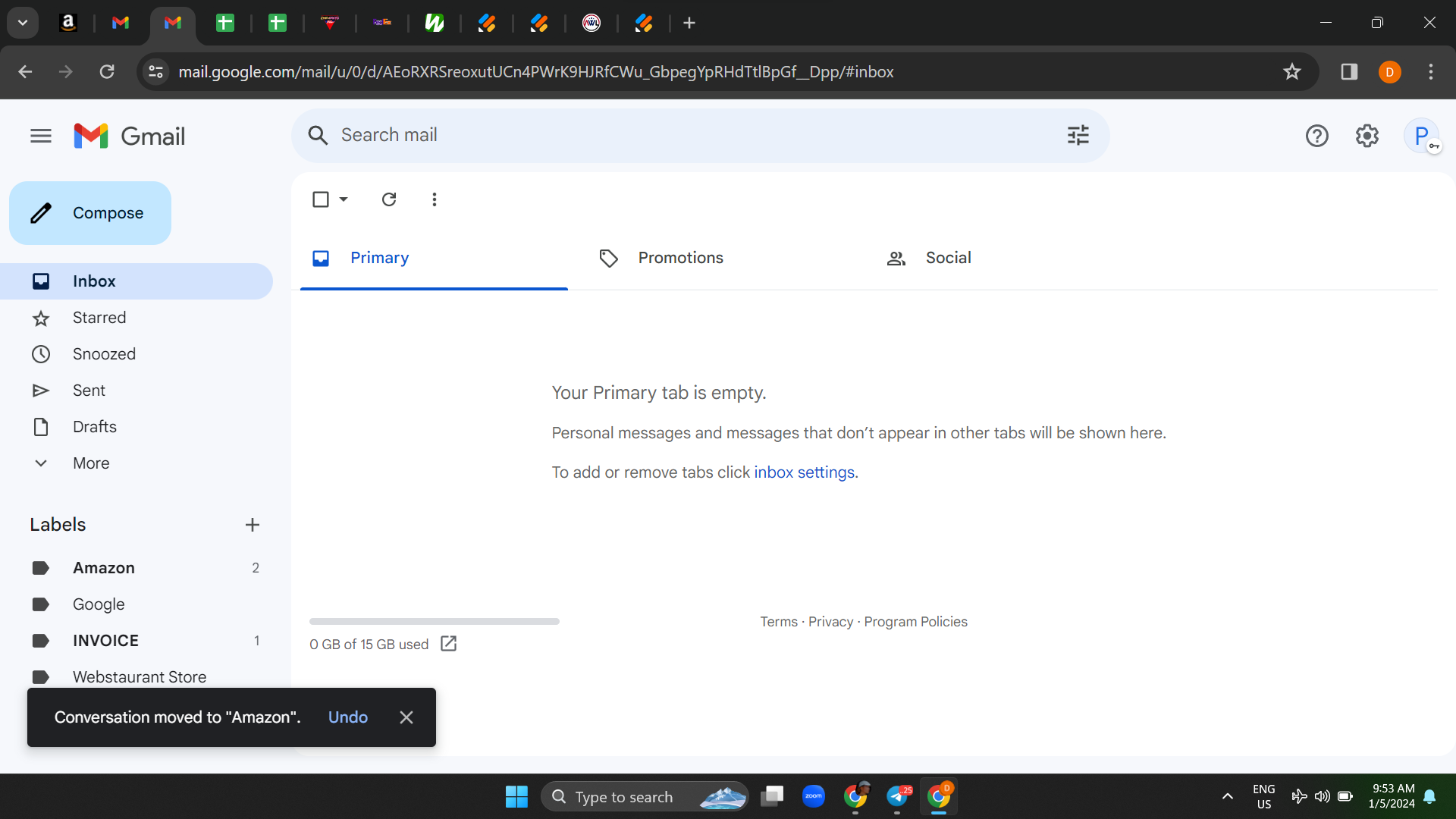Click the search magnifier icon

tap(318, 135)
